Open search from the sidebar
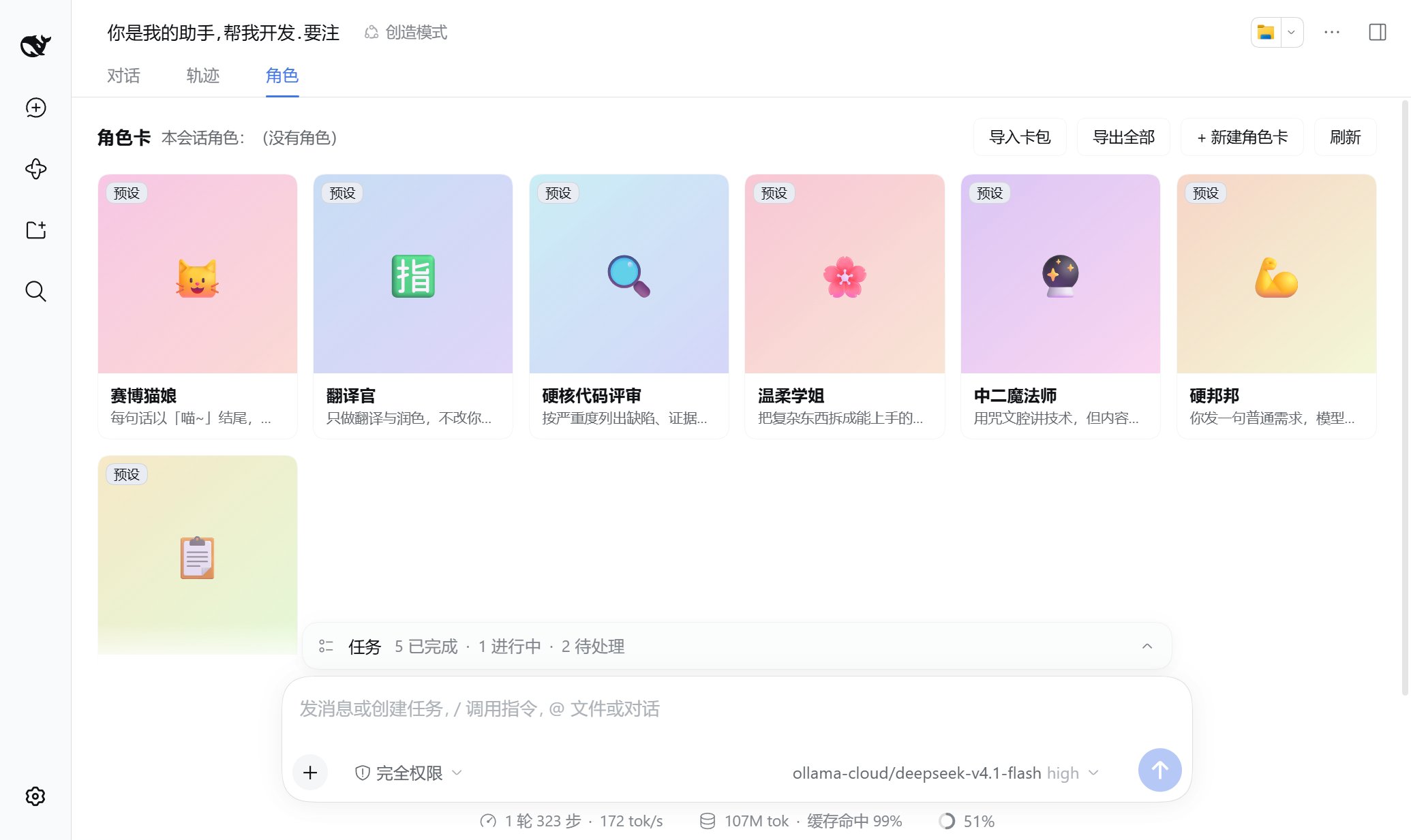 click(35, 292)
